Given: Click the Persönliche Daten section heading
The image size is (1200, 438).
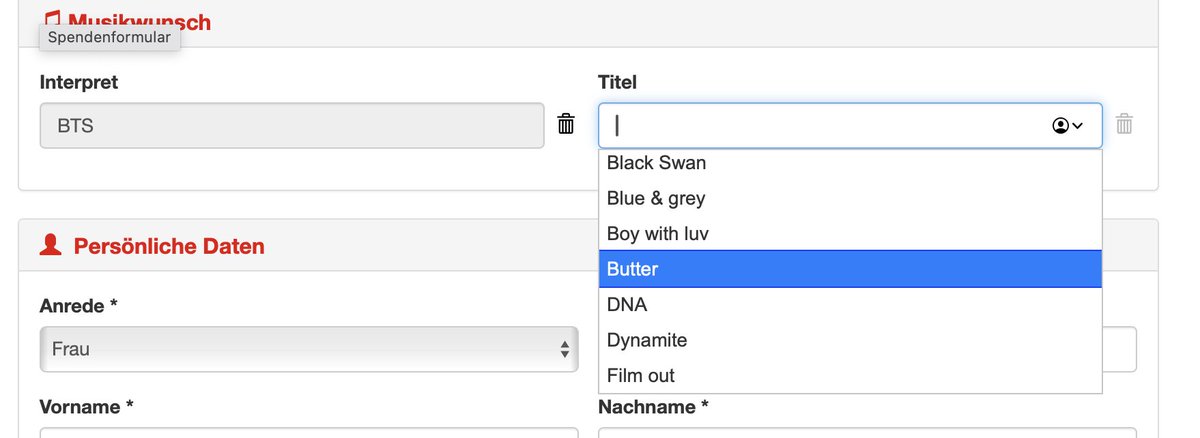Looking at the screenshot, I should [169, 246].
